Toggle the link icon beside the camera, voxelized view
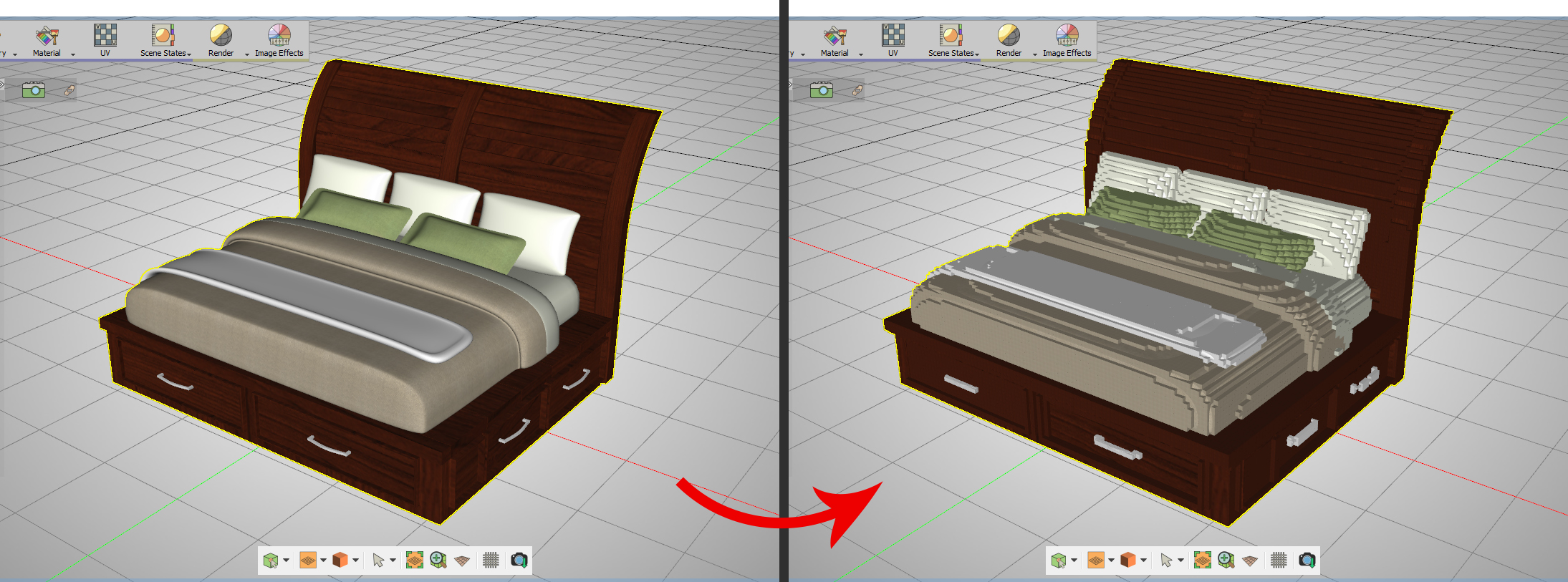The height and width of the screenshot is (582, 1568). pyautogui.click(x=857, y=90)
